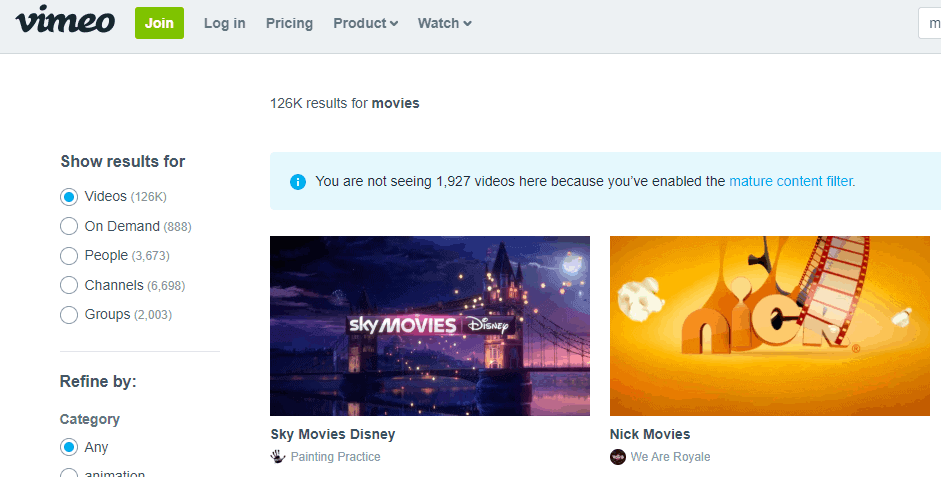The height and width of the screenshot is (477, 941).
Task: Visit the Painting Practice creator name
Action: click(335, 457)
